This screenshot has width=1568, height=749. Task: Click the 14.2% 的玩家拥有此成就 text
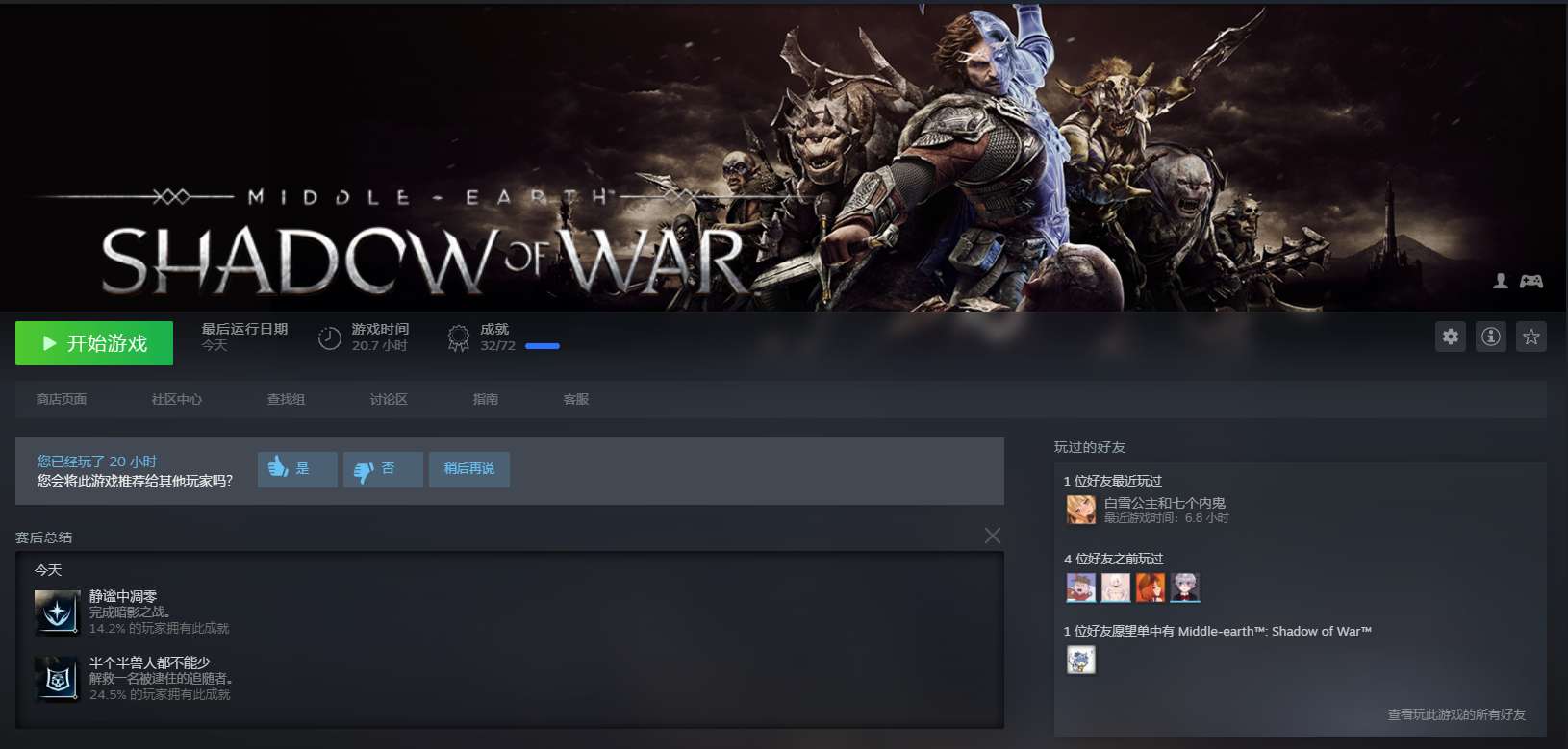[160, 628]
